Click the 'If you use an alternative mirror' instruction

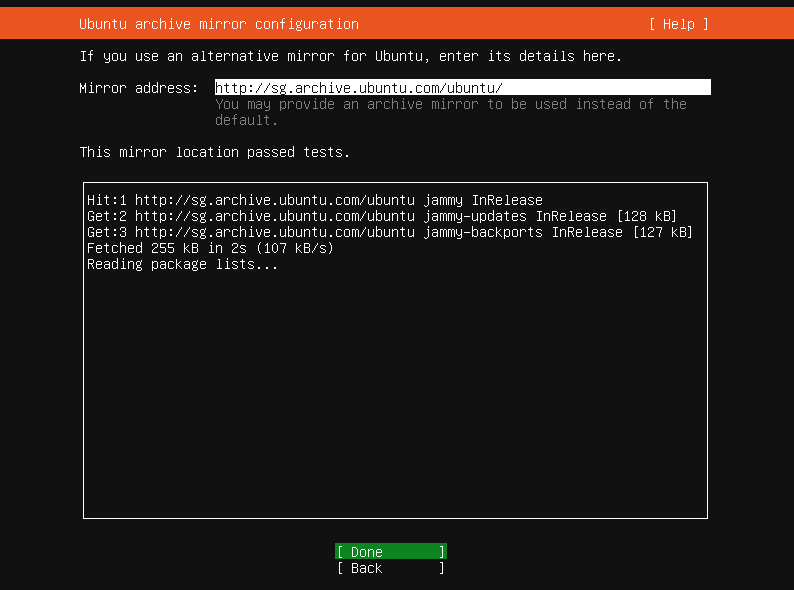click(350, 56)
